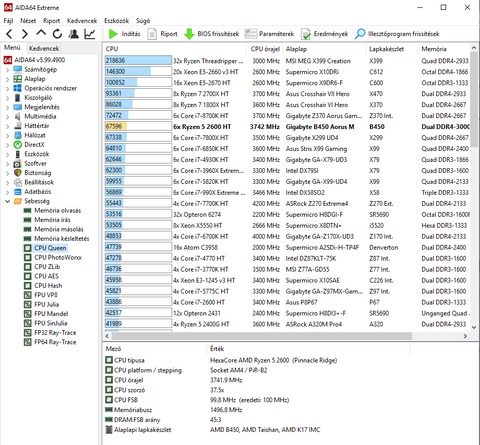480x445 pixels.
Task: Open BIOS frissítések
Action: coord(212,34)
